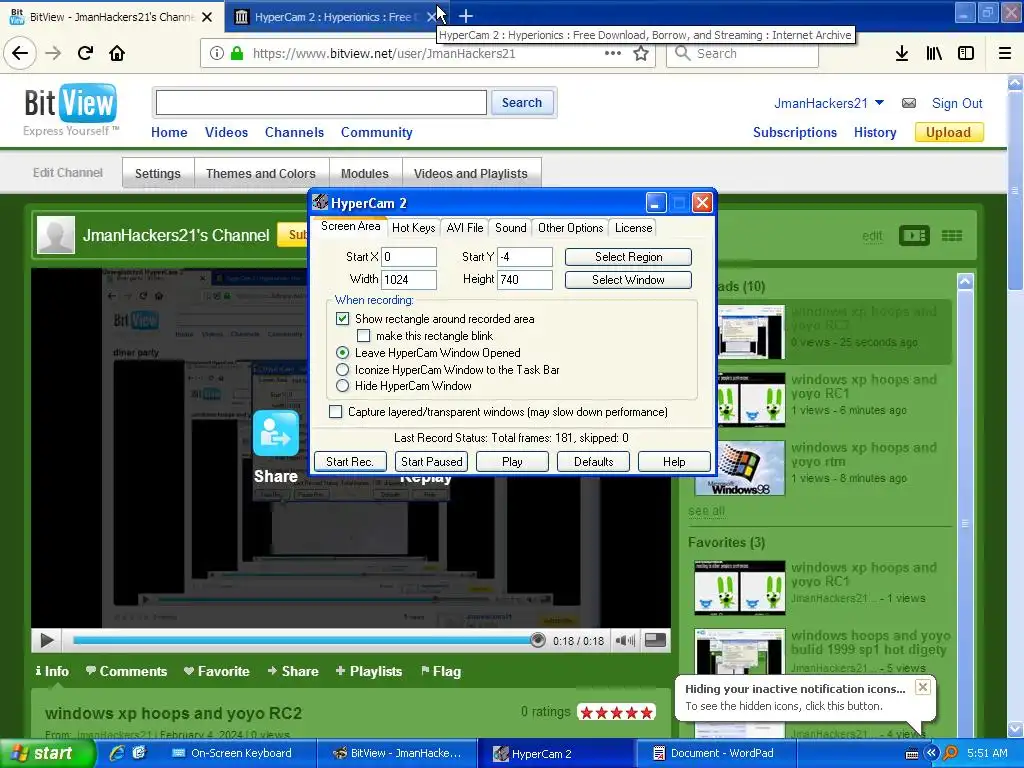Click the Select Window button

click(628, 280)
